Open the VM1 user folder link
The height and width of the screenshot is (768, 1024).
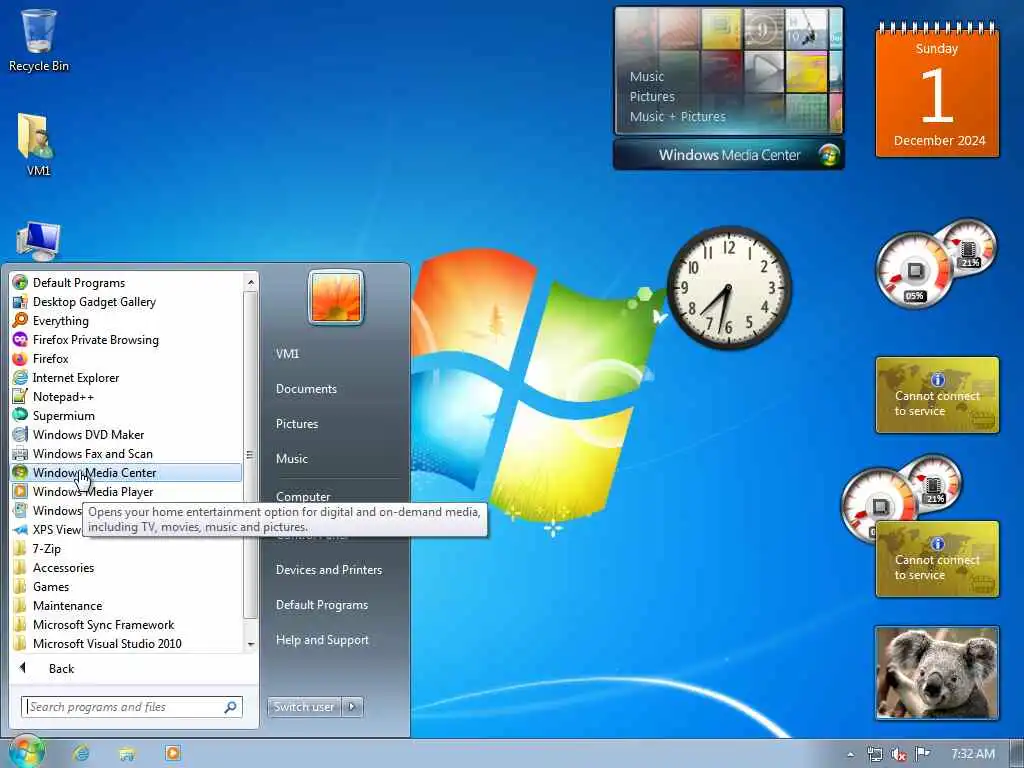pos(287,353)
